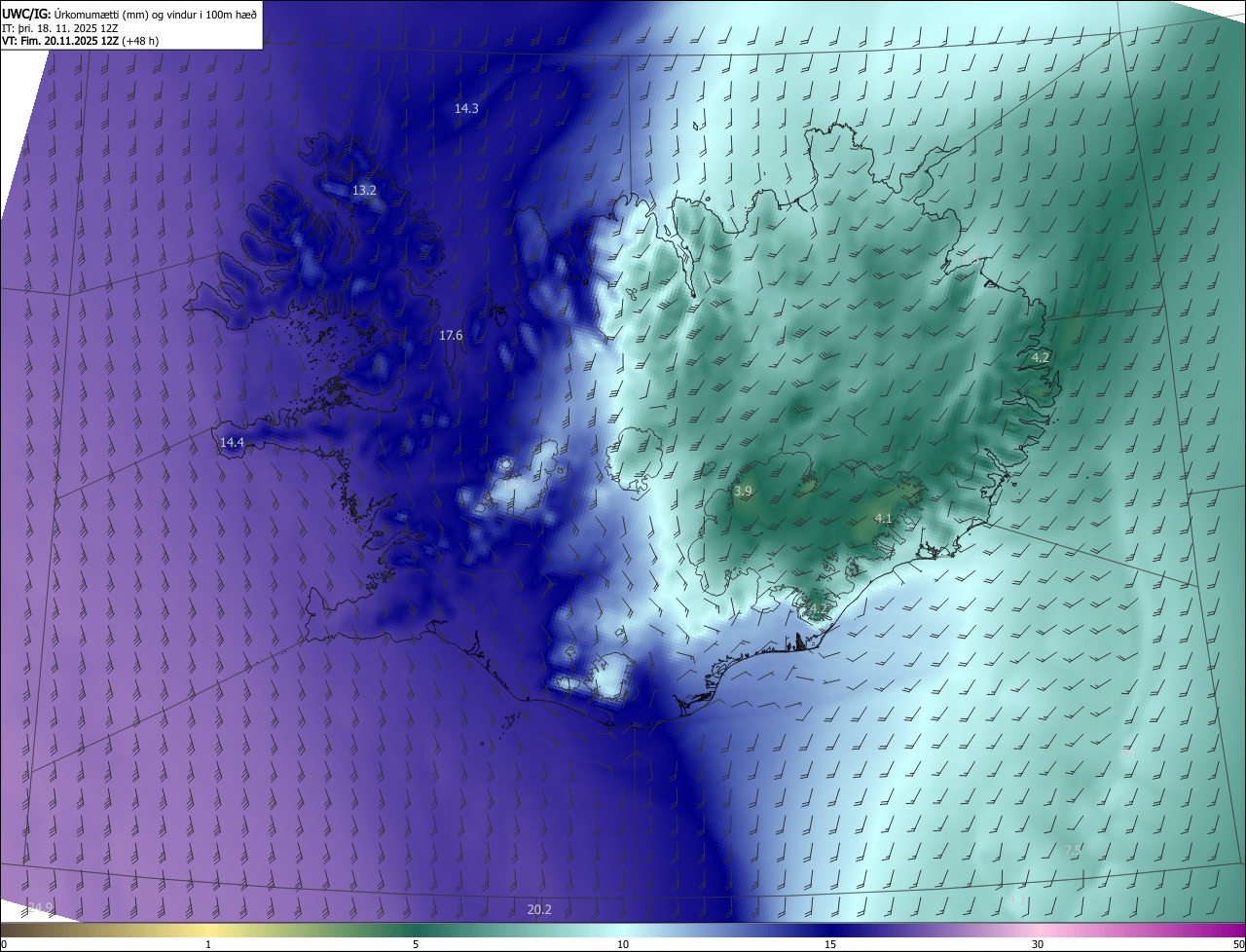Click the 20.2 value label

(539, 909)
